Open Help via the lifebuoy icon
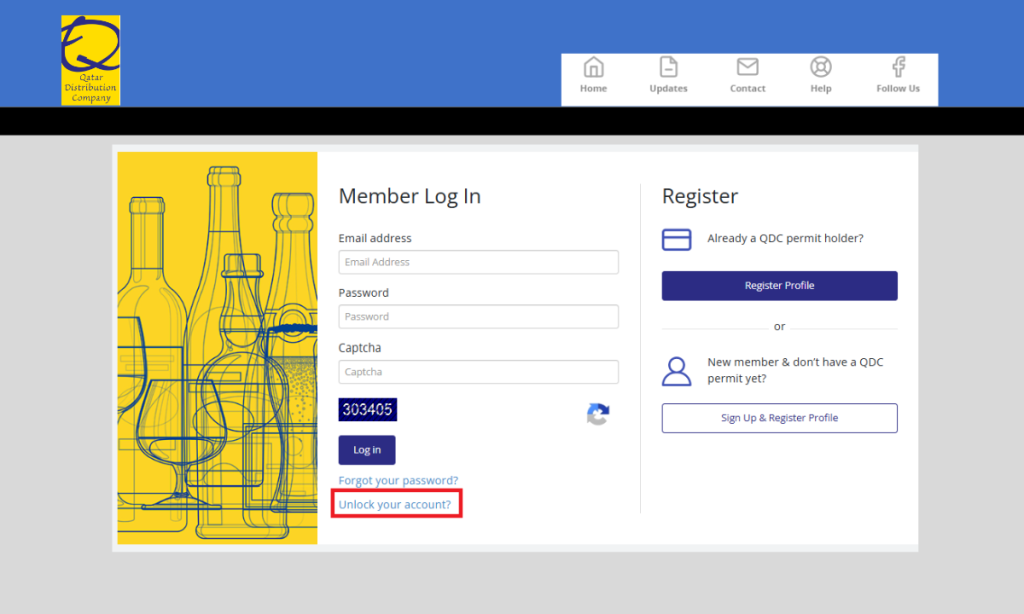 tap(821, 68)
